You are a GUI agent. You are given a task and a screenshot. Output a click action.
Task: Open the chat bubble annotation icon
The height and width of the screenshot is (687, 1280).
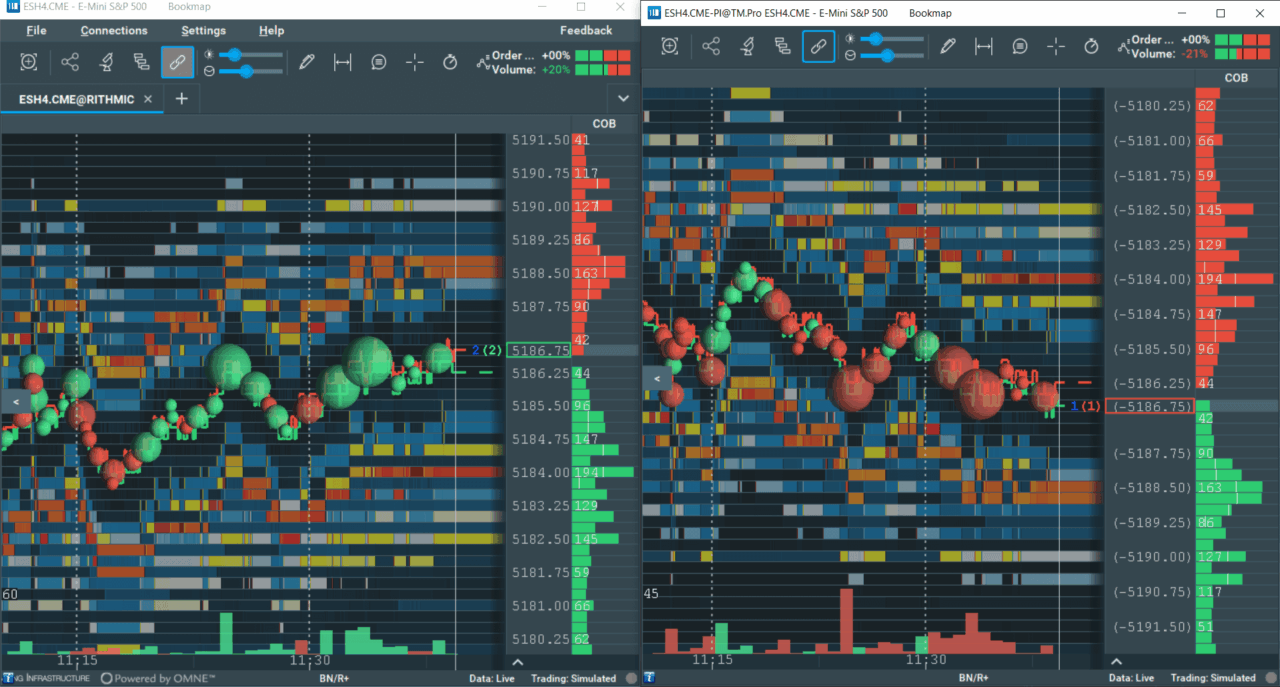[x=378, y=61]
